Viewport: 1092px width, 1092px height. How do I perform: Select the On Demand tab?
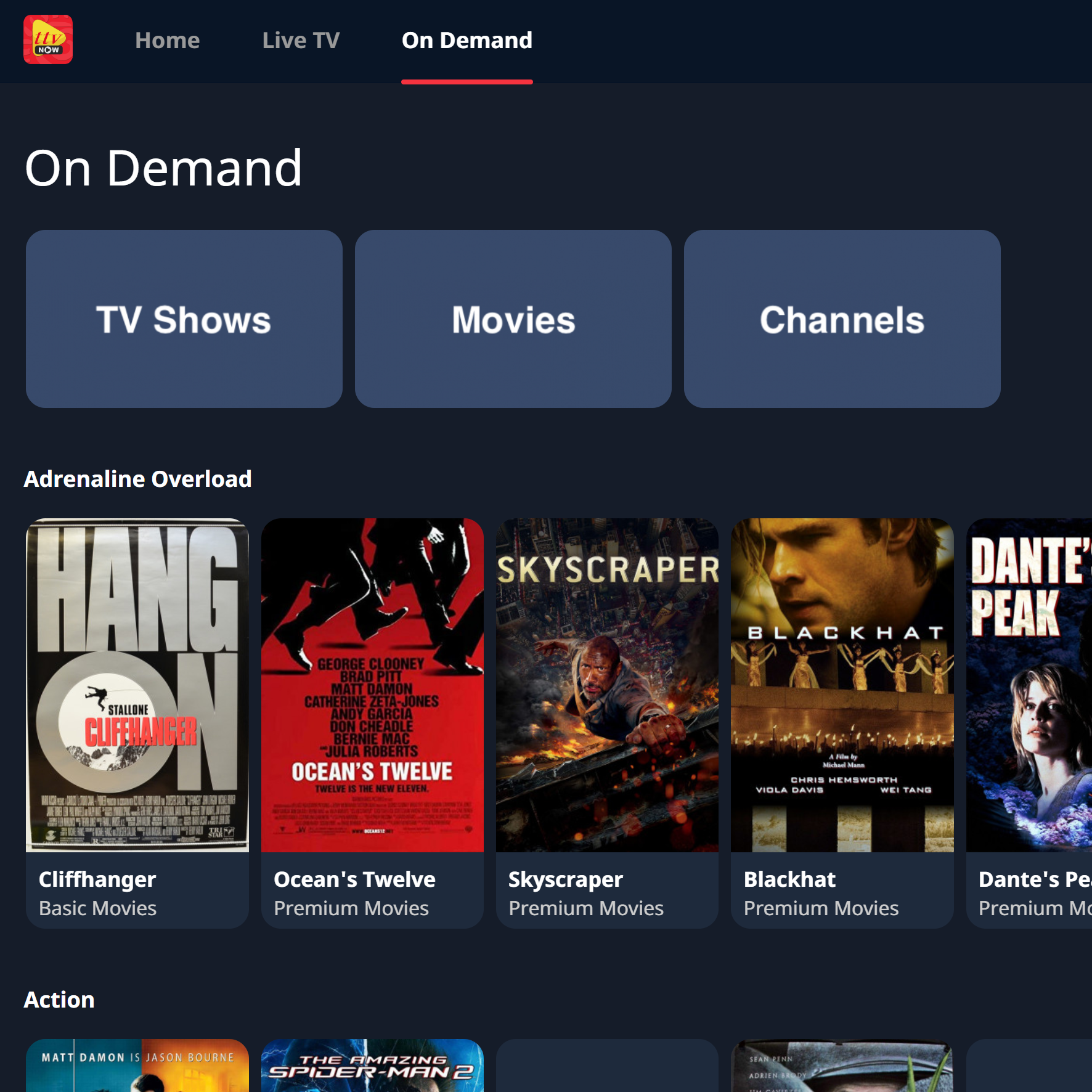pyautogui.click(x=467, y=40)
